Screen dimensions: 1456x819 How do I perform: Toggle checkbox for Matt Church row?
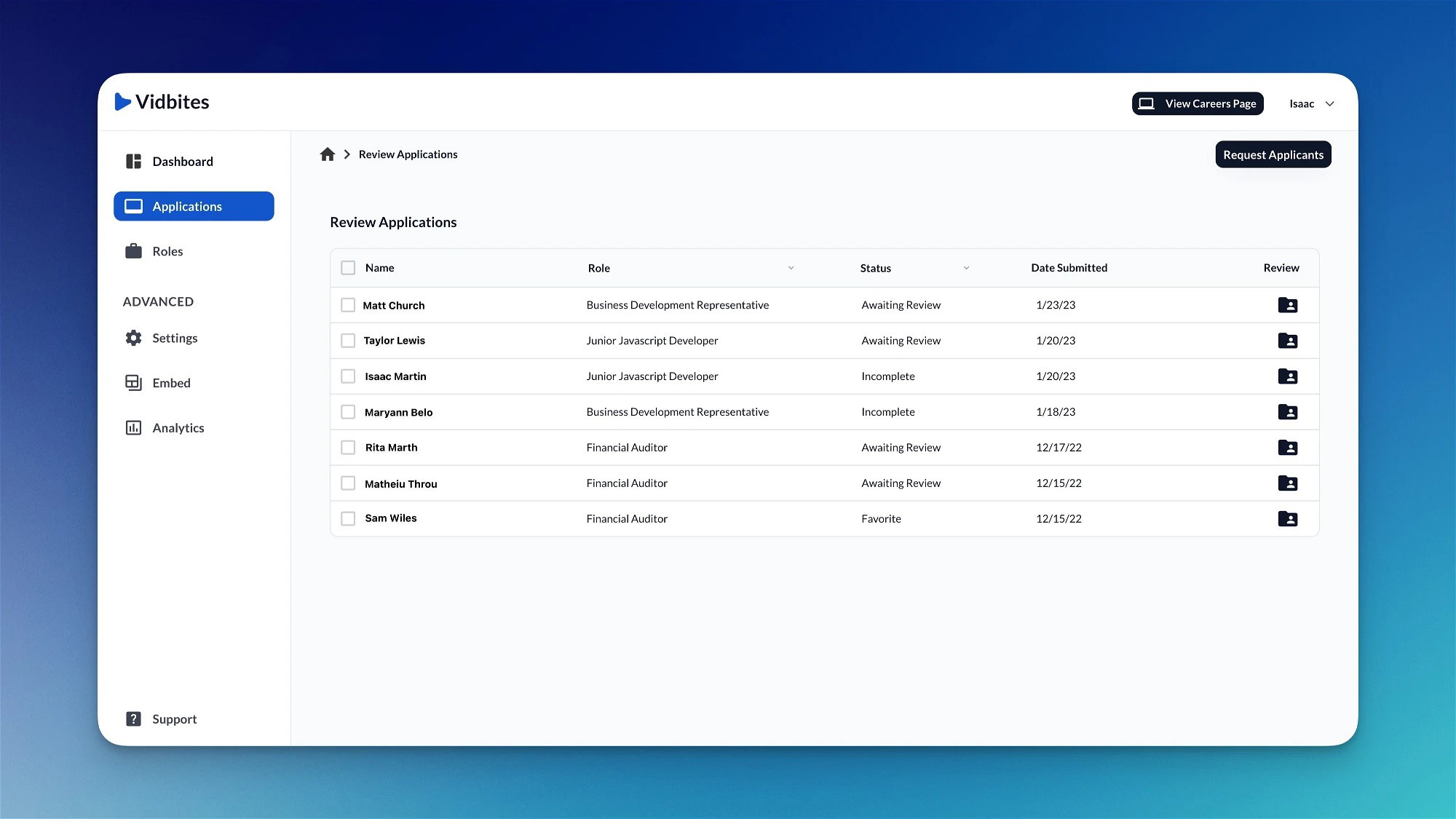click(348, 305)
